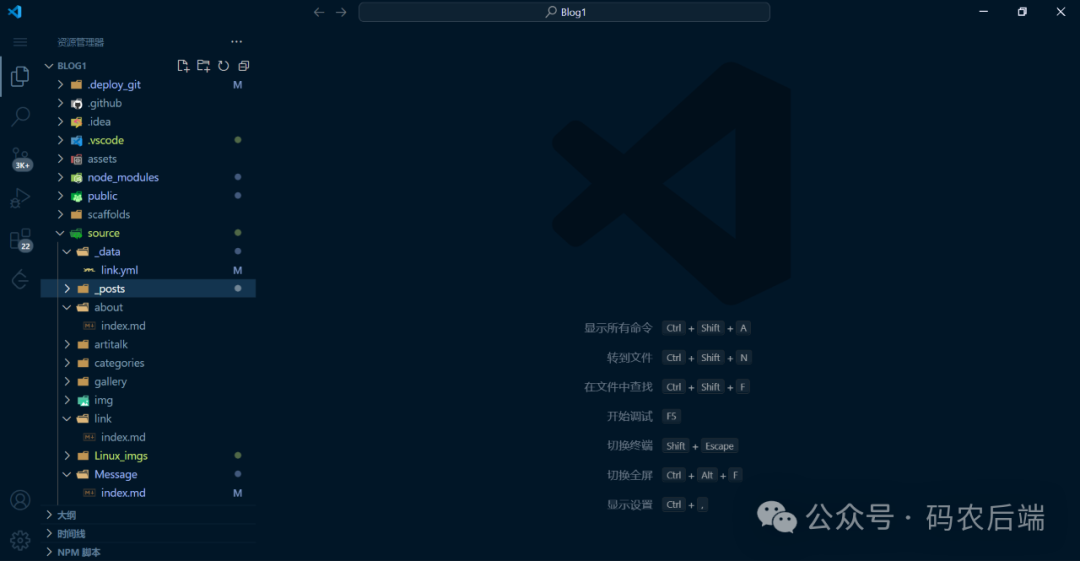Screen dimensions: 1080x561
Task: Expand the .deploy_git folder
Action: pyautogui.click(x=61, y=84)
